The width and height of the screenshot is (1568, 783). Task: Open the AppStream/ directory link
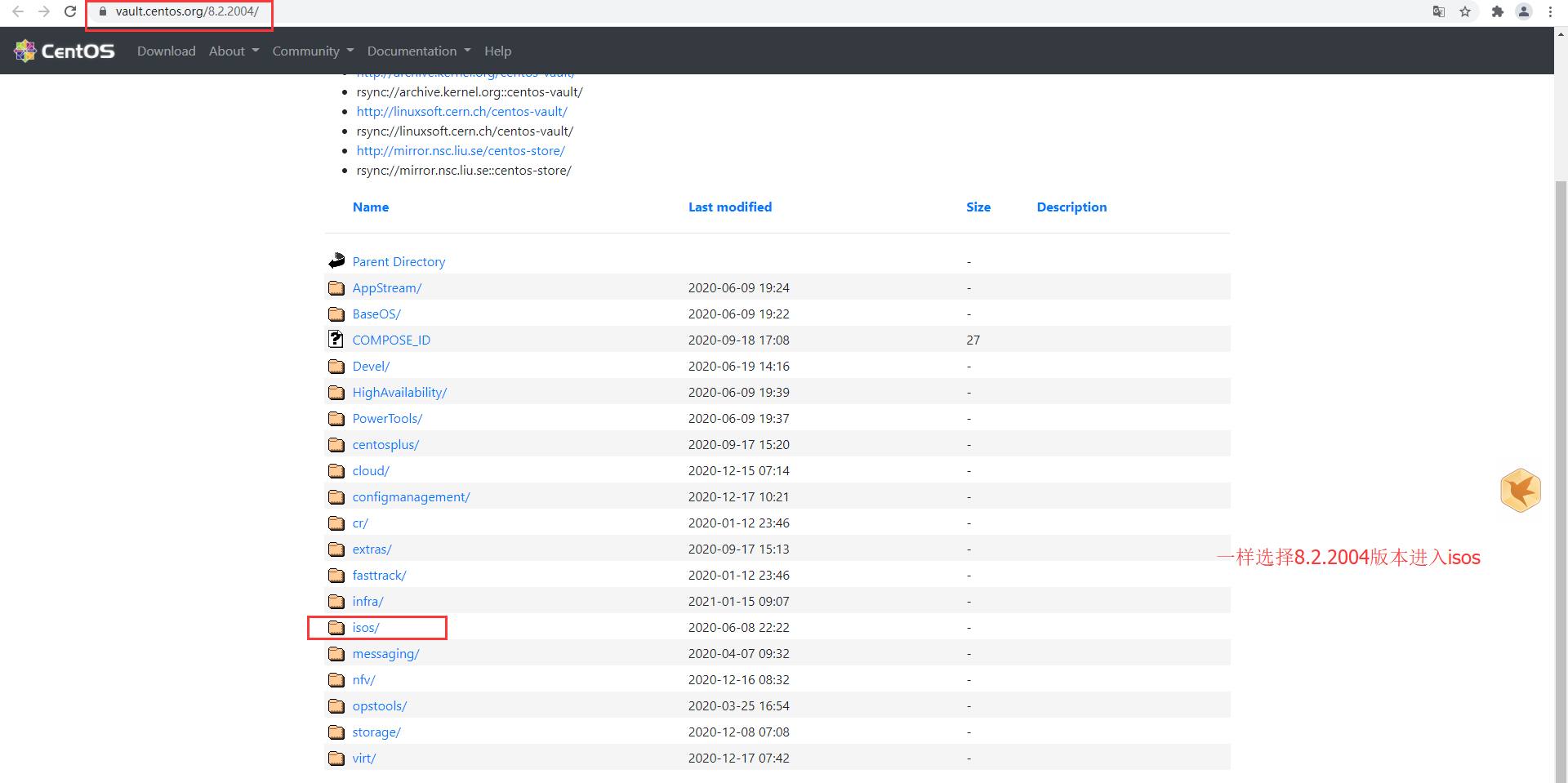[387, 287]
